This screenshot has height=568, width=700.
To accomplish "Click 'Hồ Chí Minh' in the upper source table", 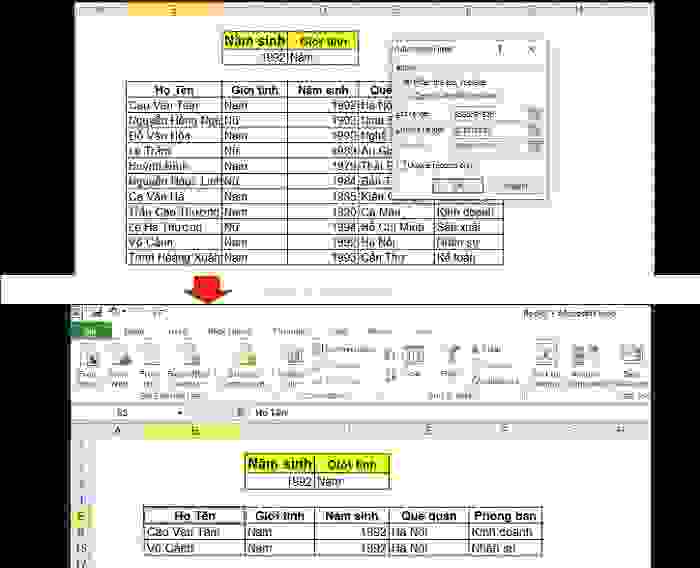I will (392, 227).
